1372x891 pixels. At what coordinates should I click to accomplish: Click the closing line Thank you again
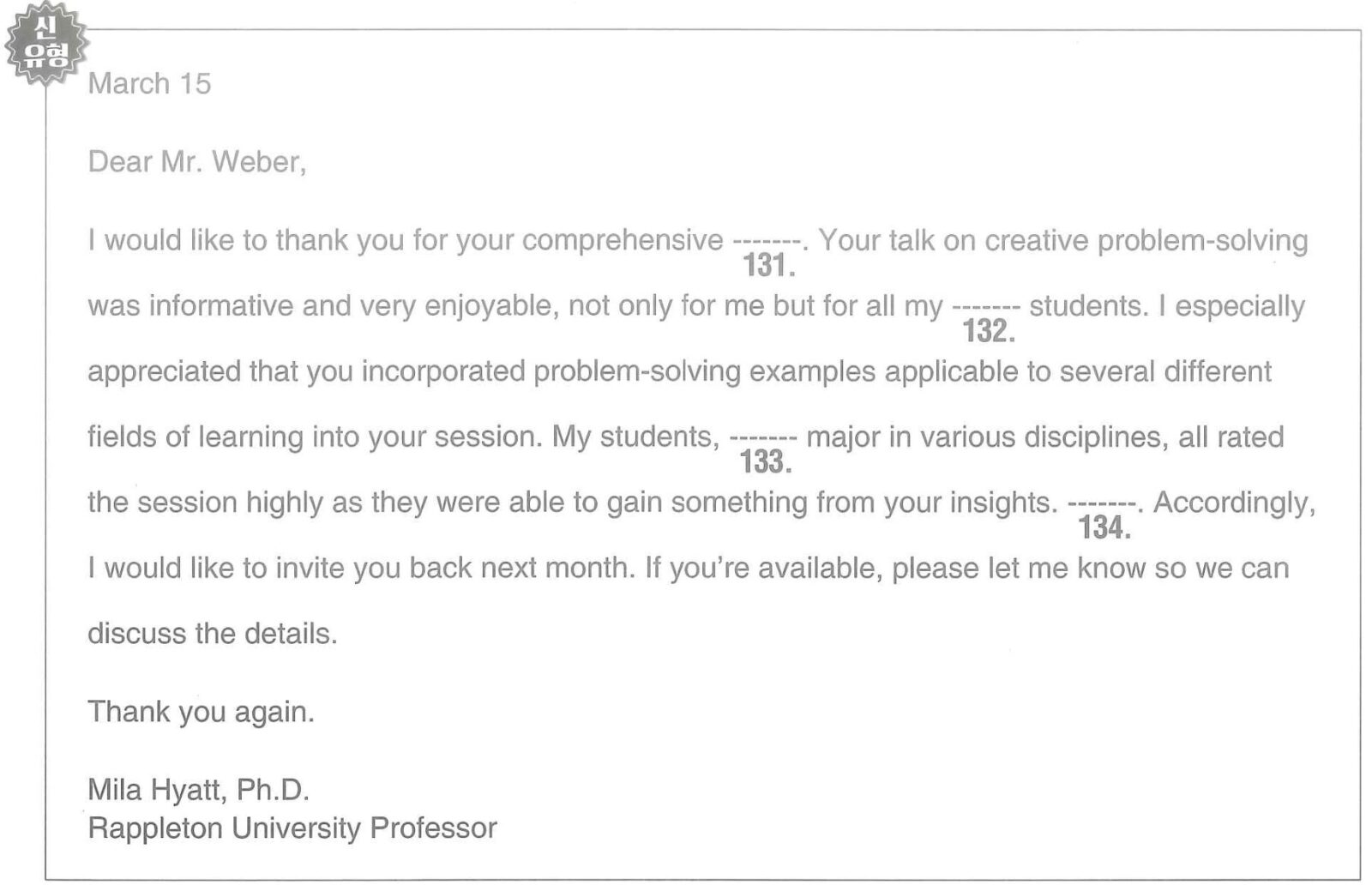coord(201,713)
